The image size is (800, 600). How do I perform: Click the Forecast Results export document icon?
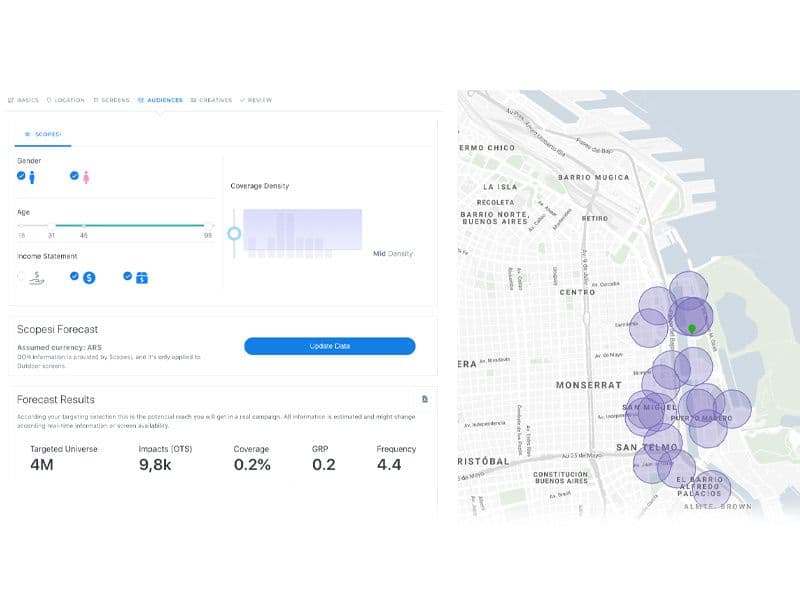(425, 399)
